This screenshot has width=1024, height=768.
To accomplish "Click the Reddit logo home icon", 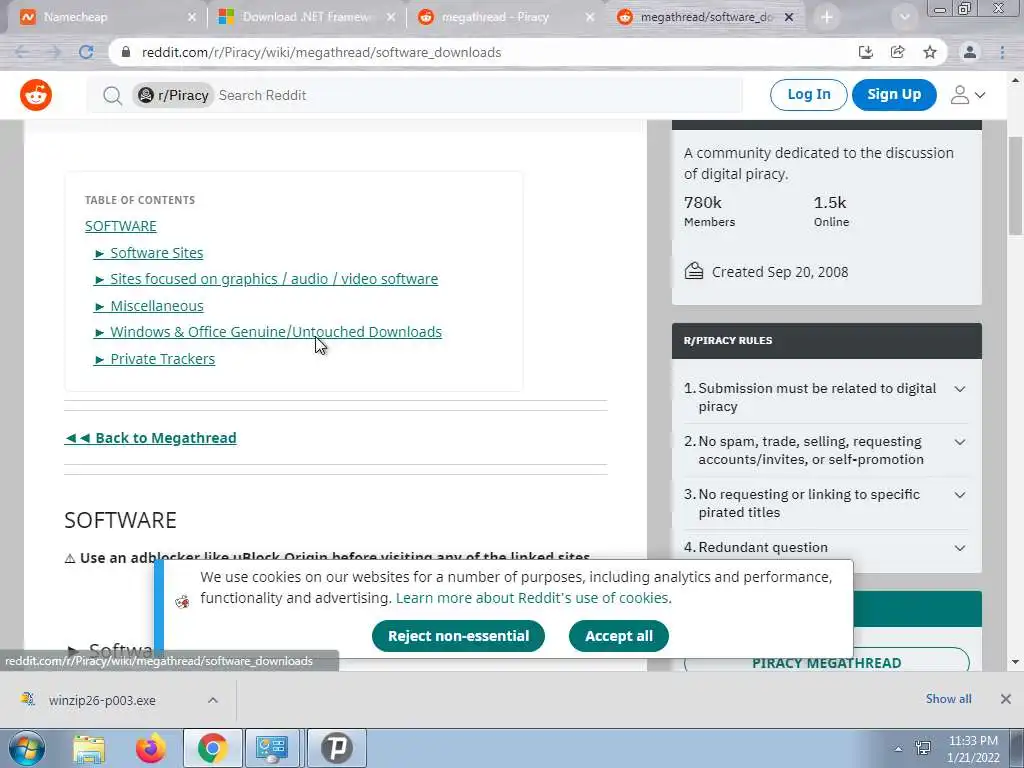I will click(x=36, y=95).
